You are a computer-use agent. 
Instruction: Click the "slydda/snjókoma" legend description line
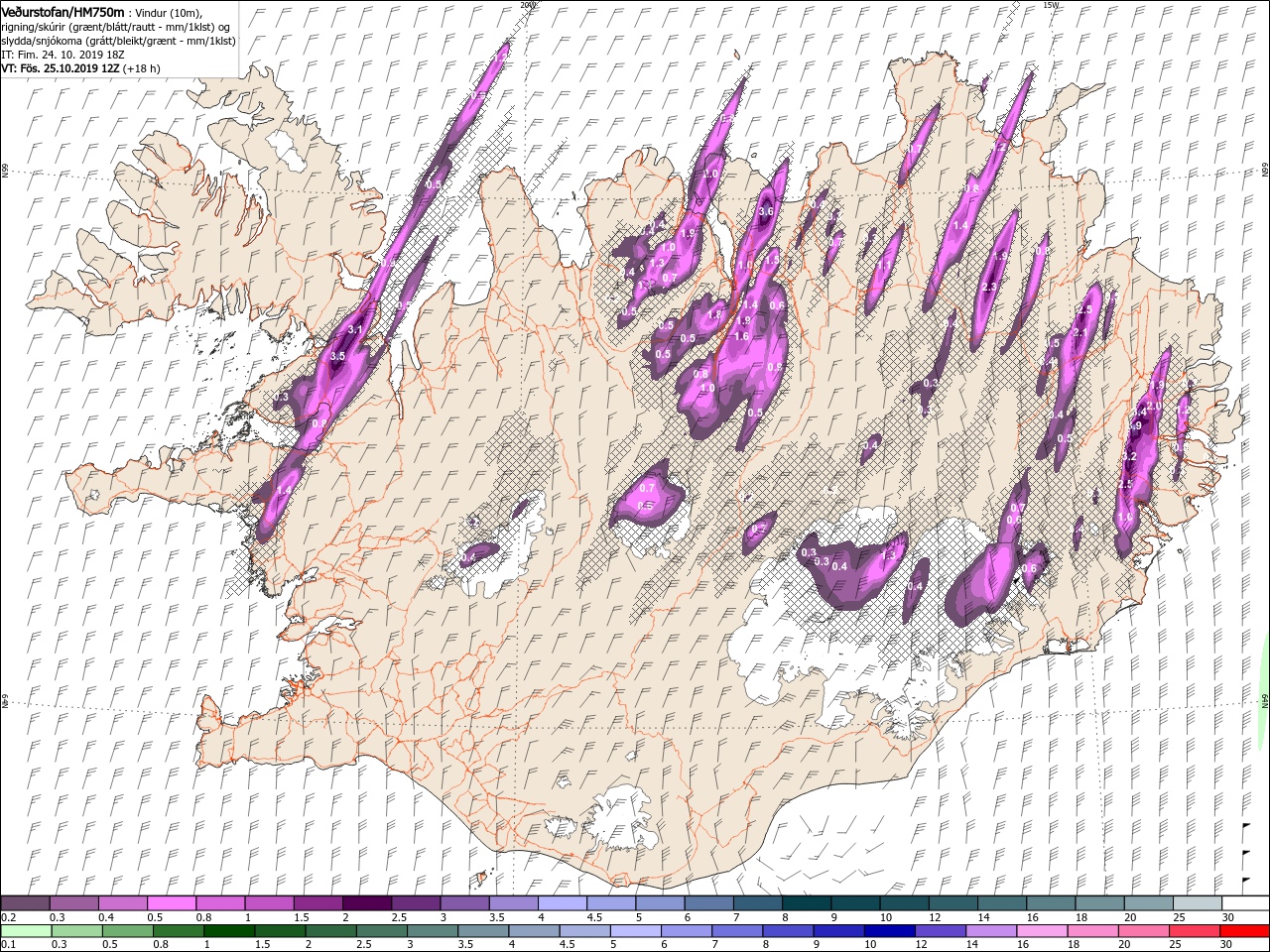pos(118,41)
